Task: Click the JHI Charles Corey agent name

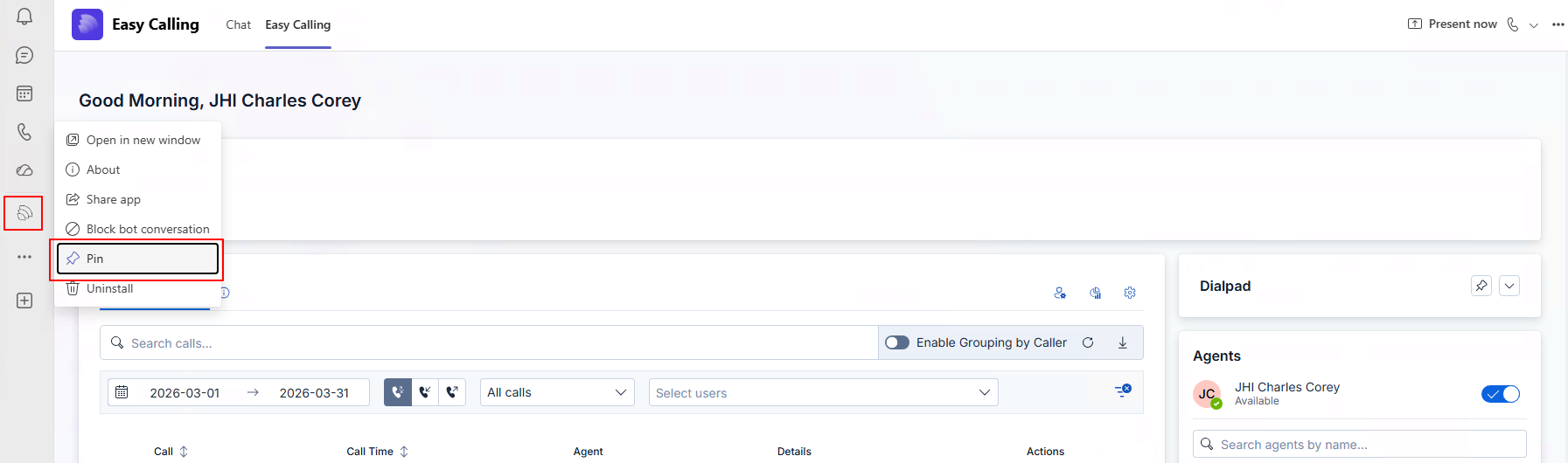Action: (x=1287, y=387)
